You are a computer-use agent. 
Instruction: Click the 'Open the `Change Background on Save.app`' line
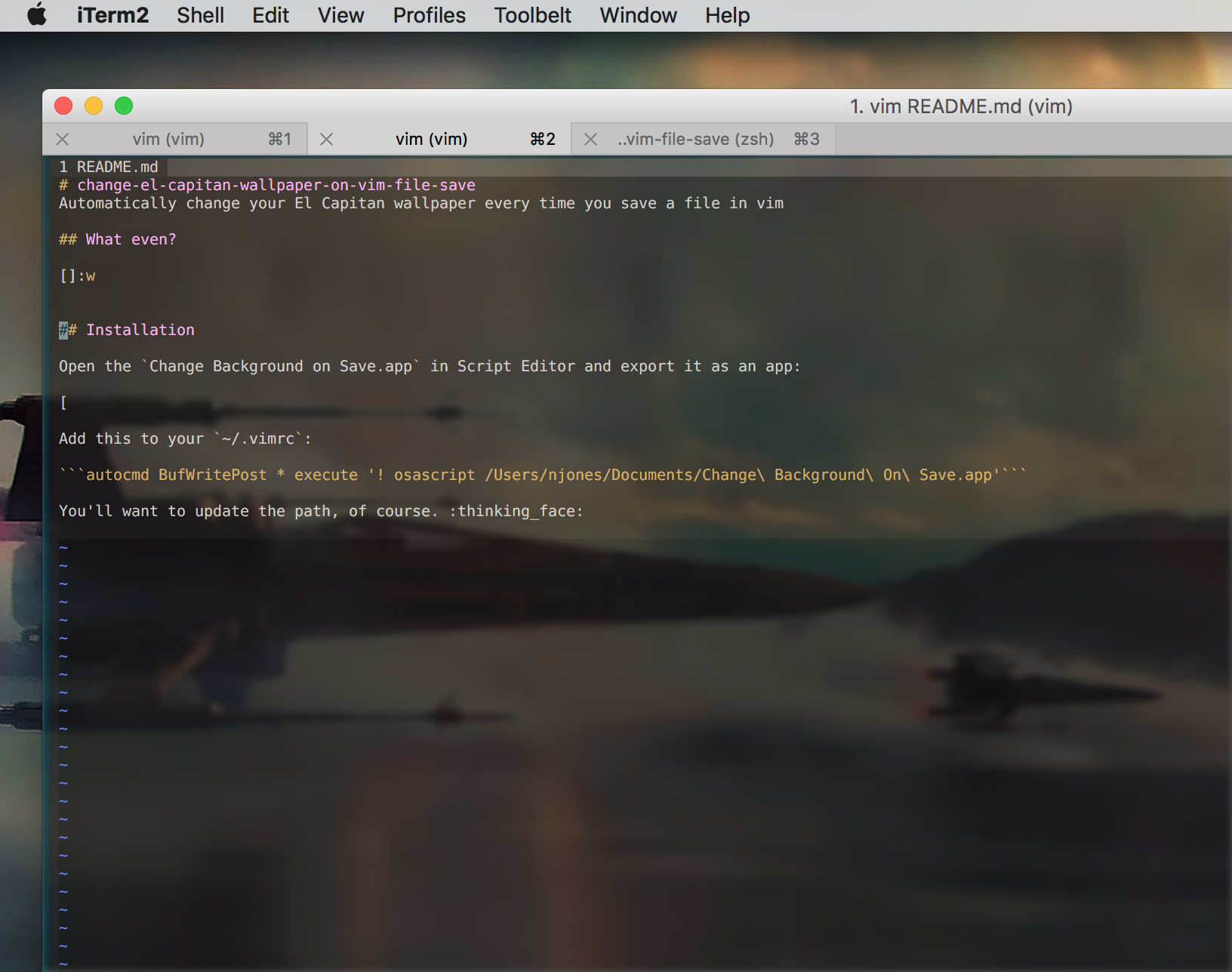pos(430,366)
